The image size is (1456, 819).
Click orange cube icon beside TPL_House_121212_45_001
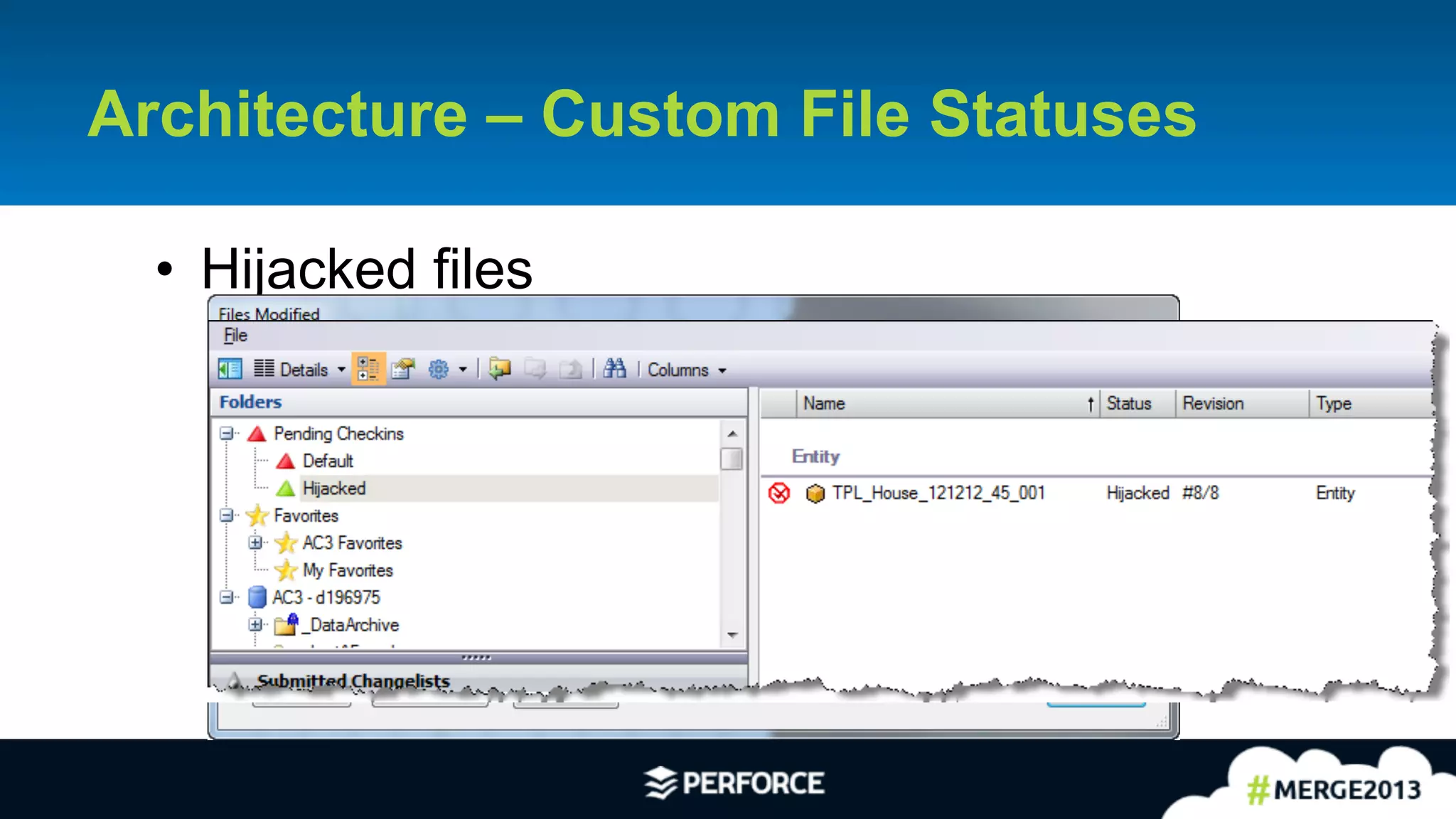click(x=815, y=493)
